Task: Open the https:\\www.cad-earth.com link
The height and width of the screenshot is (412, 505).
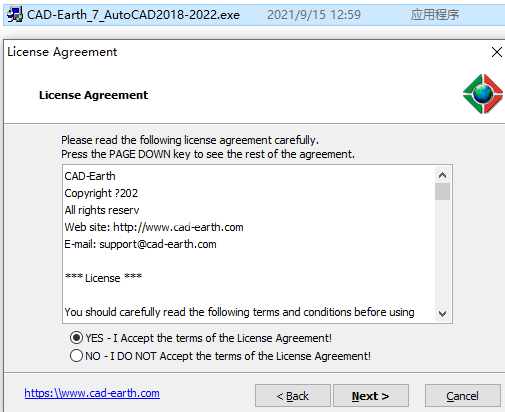Action: tap(92, 393)
